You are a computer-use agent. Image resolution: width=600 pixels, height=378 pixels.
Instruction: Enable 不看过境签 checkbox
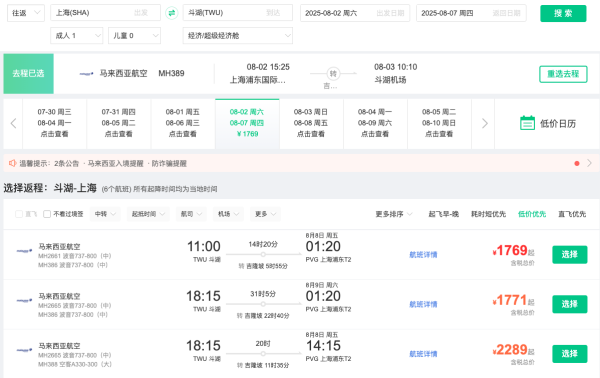(x=47, y=214)
